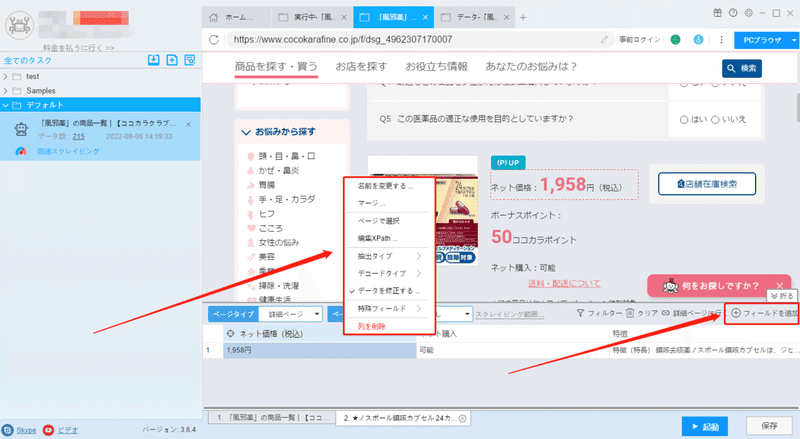Click the robot icon of the 風邪薬 task
Screen dimensions: 800x439
point(21,130)
